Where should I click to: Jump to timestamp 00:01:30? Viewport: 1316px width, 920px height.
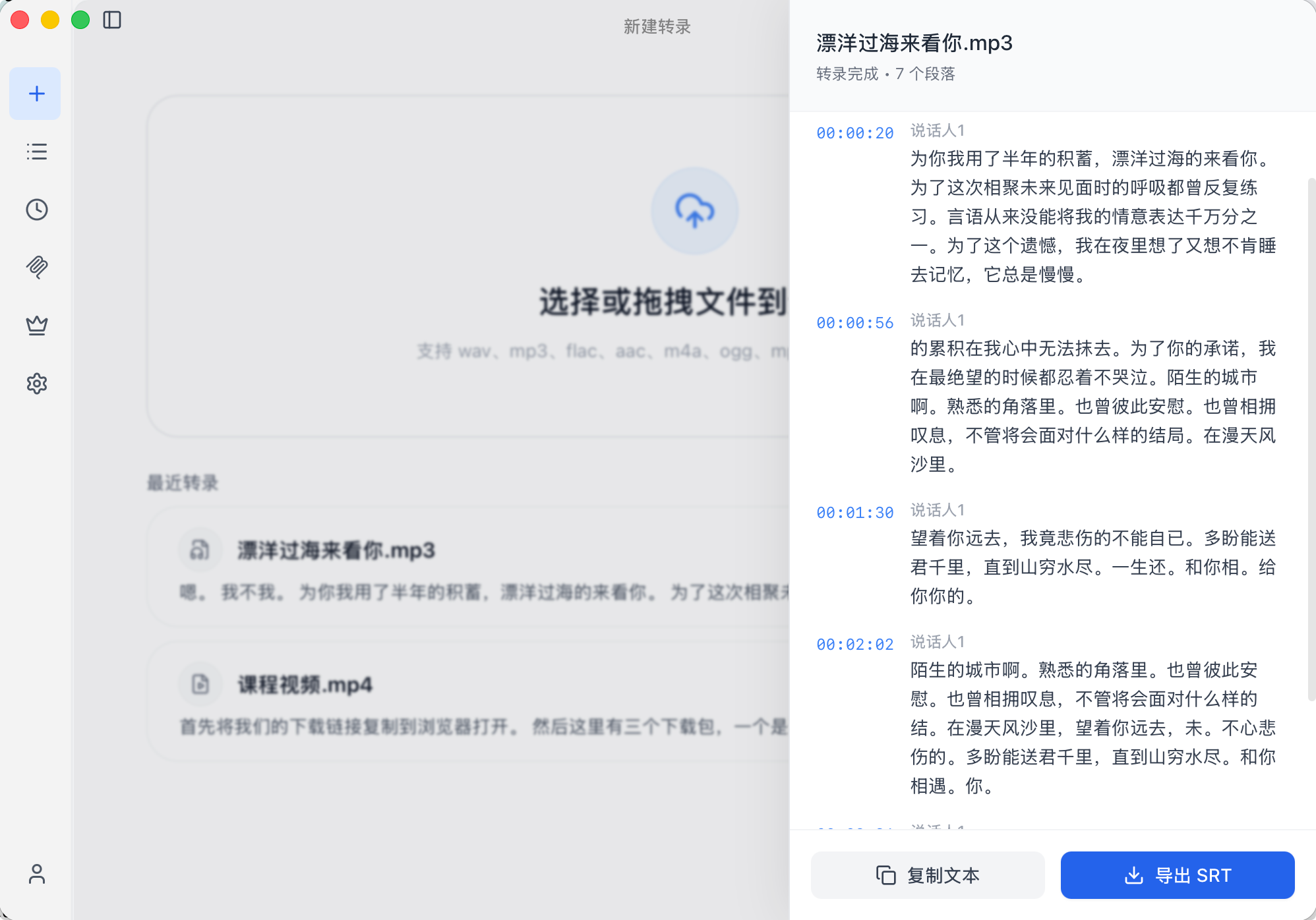tap(854, 513)
